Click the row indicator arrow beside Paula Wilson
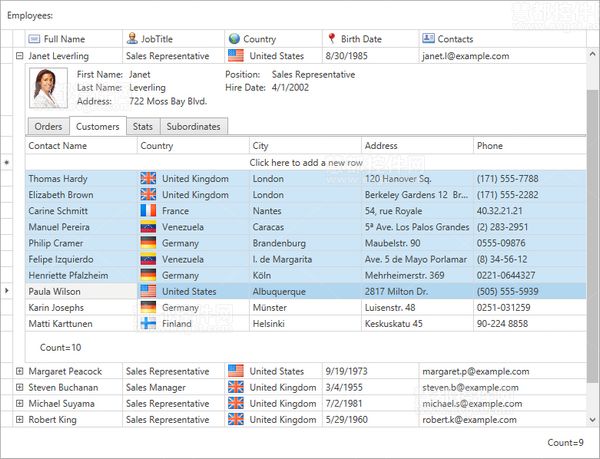The image size is (600, 459). tap(7, 291)
